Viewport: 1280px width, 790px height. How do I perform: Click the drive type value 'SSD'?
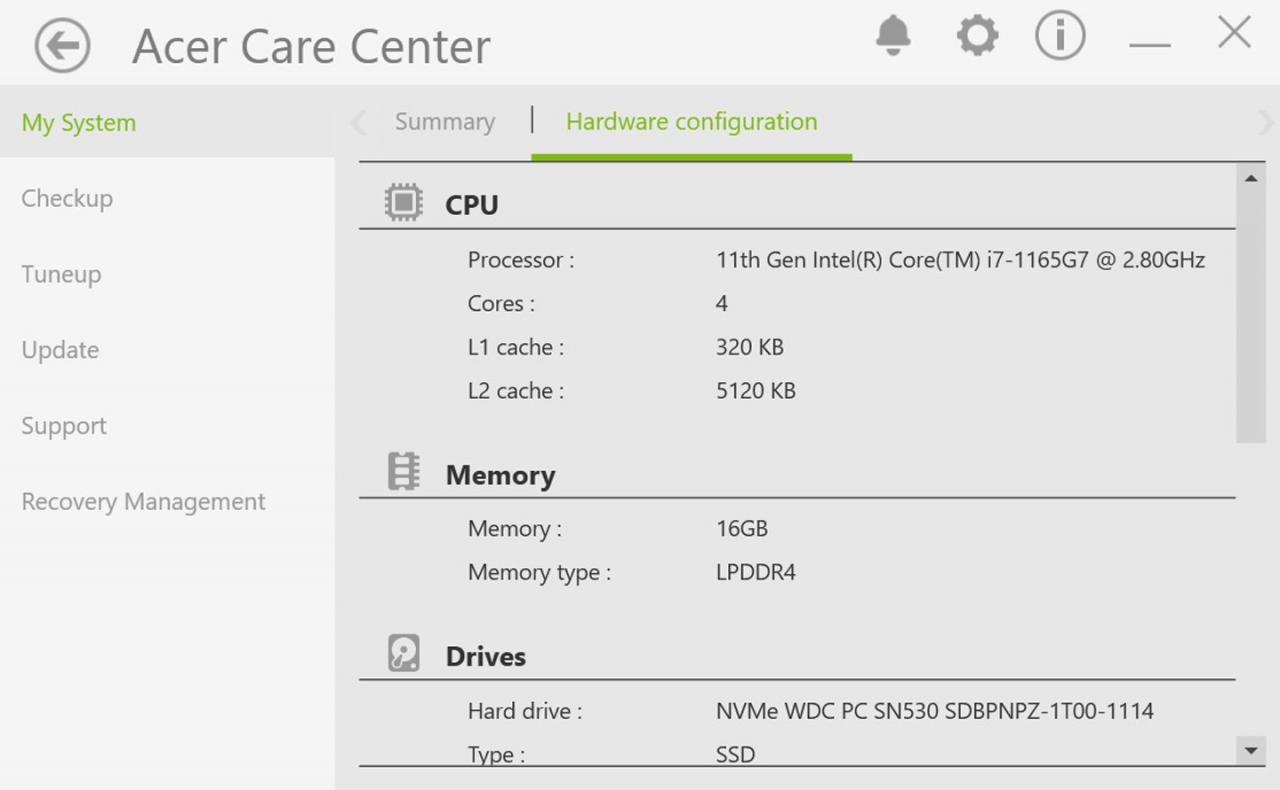[735, 755]
